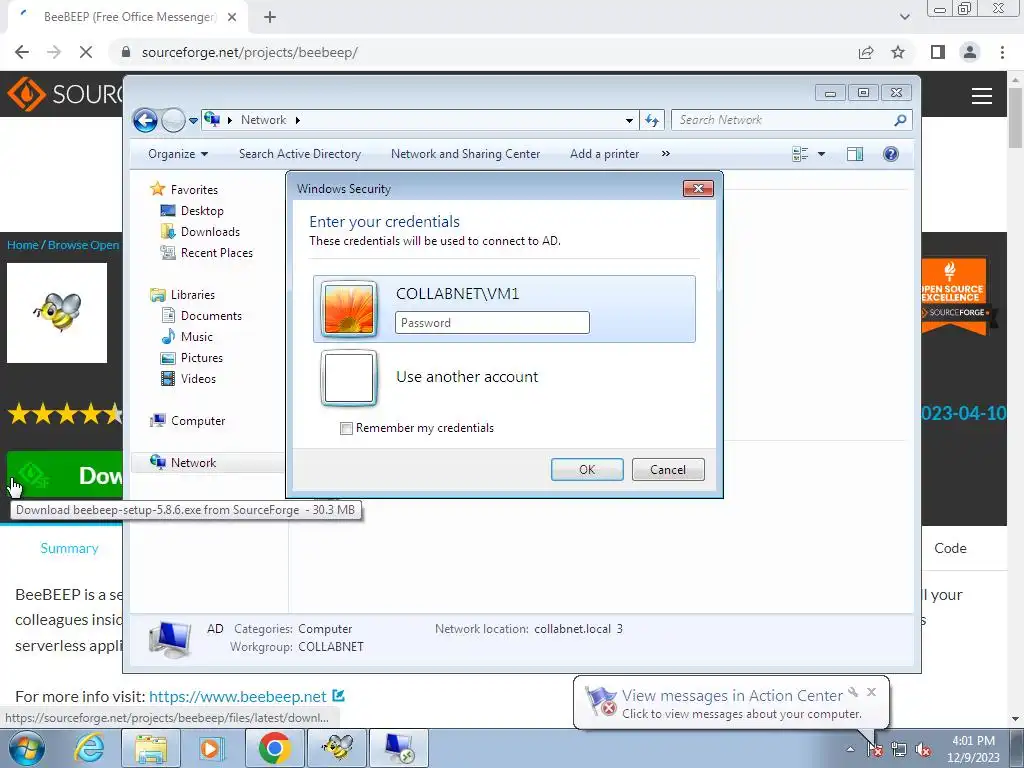Refresh the Network folder view
Screen dimensions: 1024x768
tap(652, 120)
